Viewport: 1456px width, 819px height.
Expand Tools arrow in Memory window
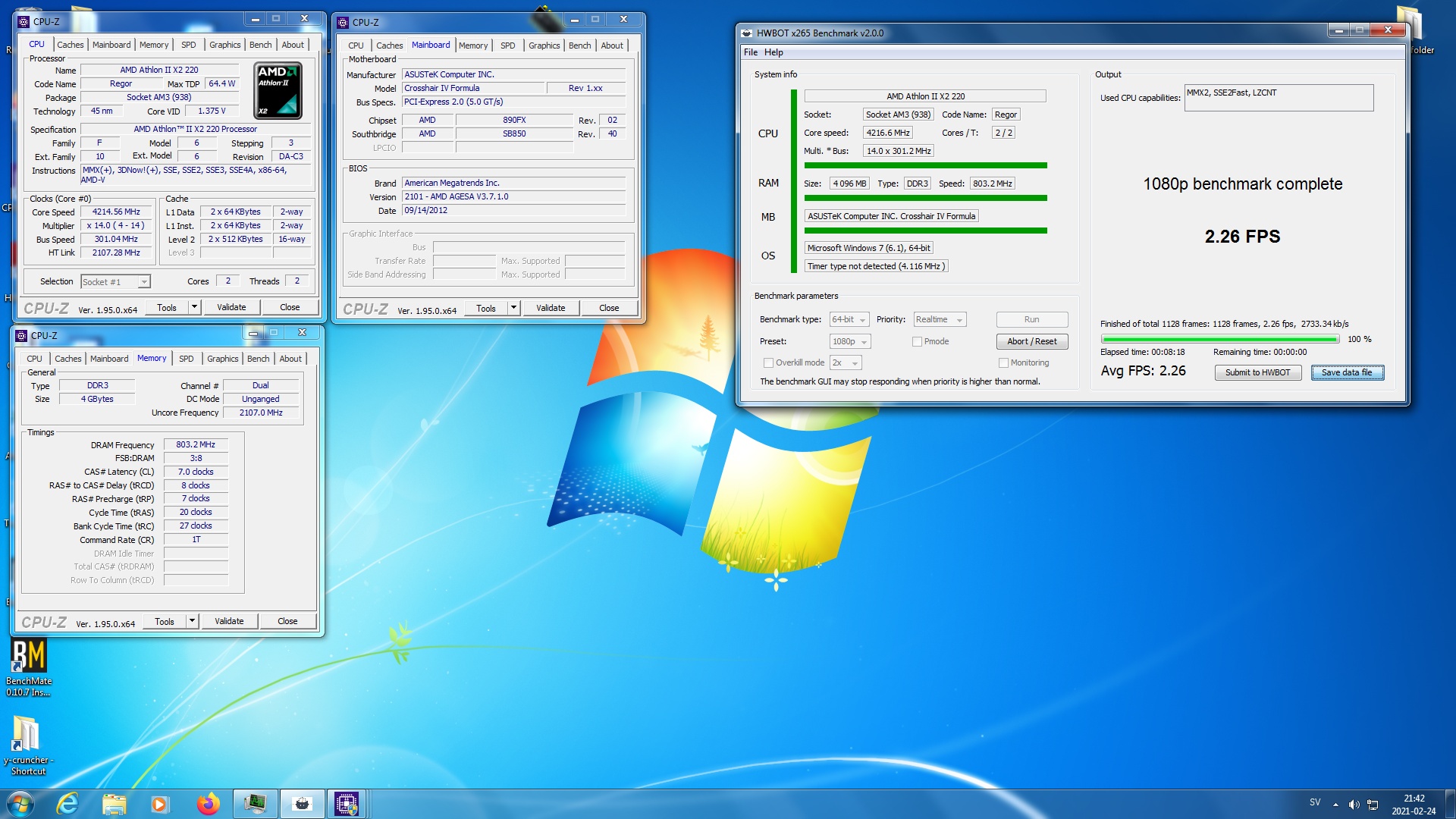[x=192, y=621]
